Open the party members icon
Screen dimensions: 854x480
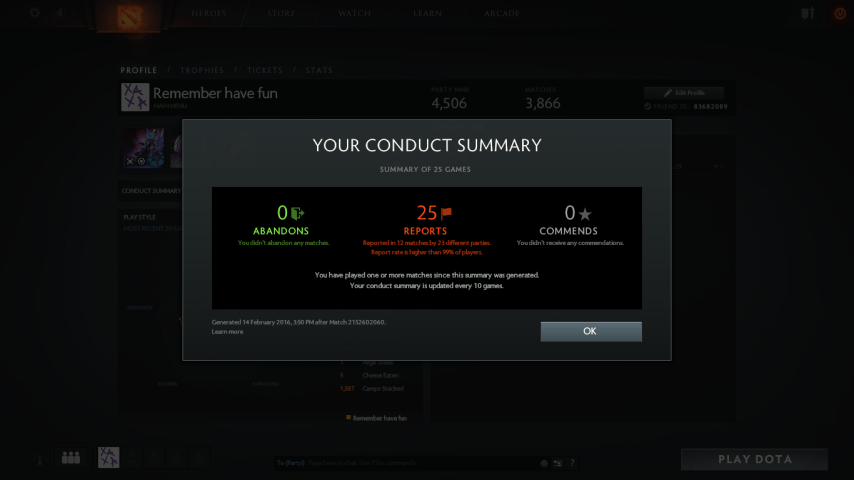[71, 458]
